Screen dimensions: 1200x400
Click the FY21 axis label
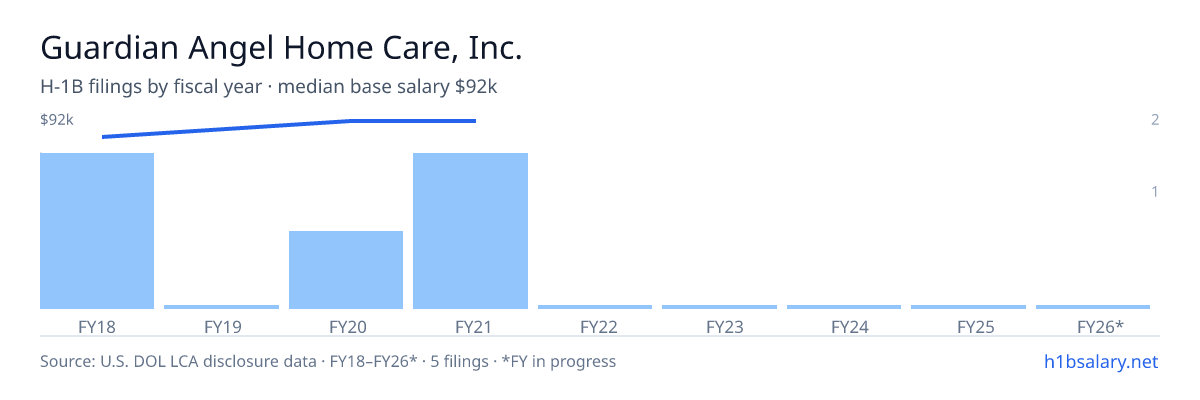pyautogui.click(x=470, y=326)
